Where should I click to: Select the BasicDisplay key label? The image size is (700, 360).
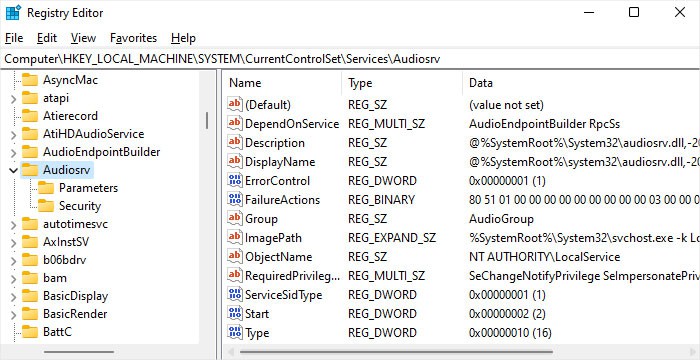tap(75, 296)
